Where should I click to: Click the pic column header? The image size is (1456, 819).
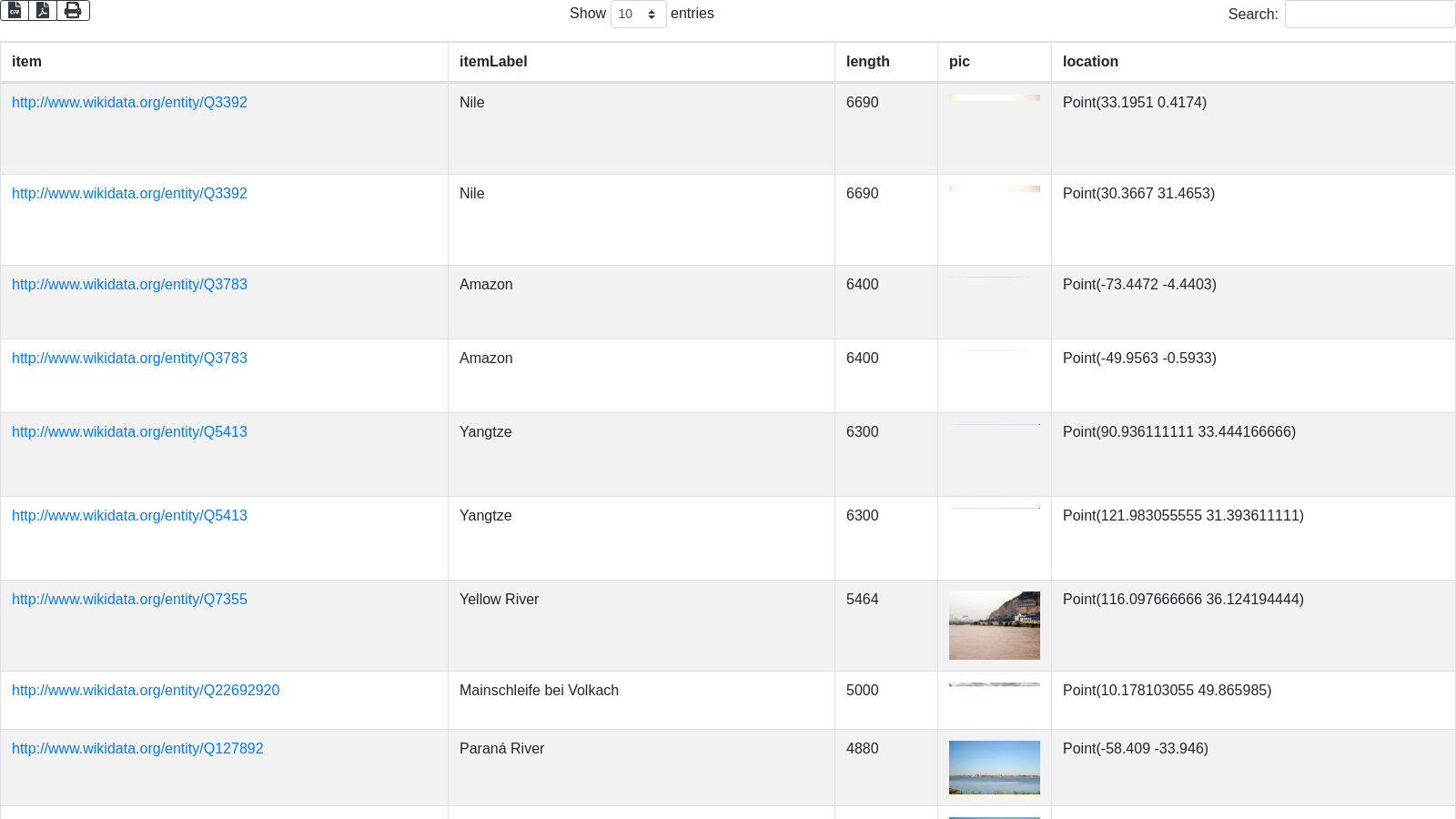(959, 62)
